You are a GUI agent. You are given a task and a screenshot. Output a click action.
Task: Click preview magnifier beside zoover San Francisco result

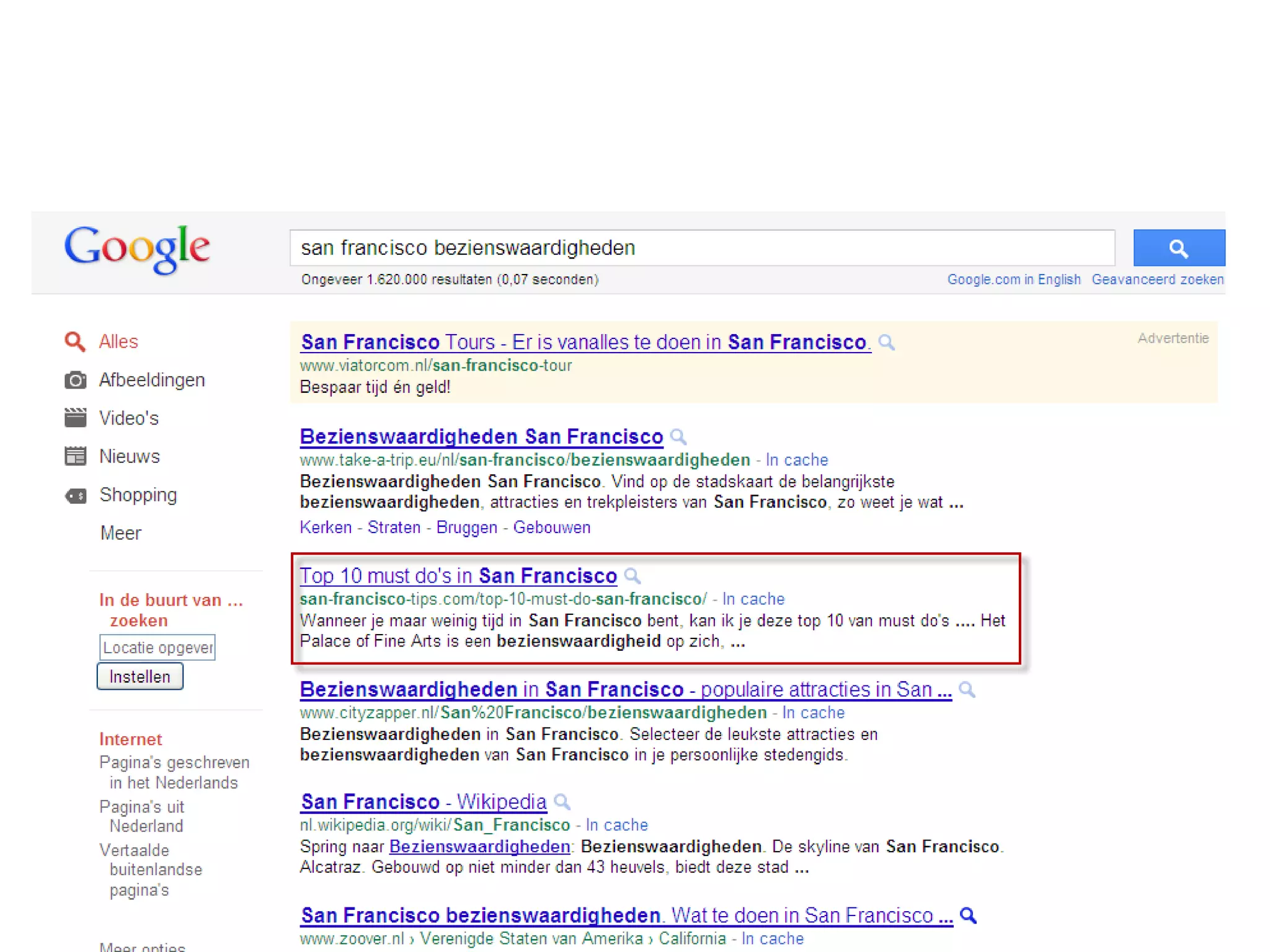pos(968,915)
